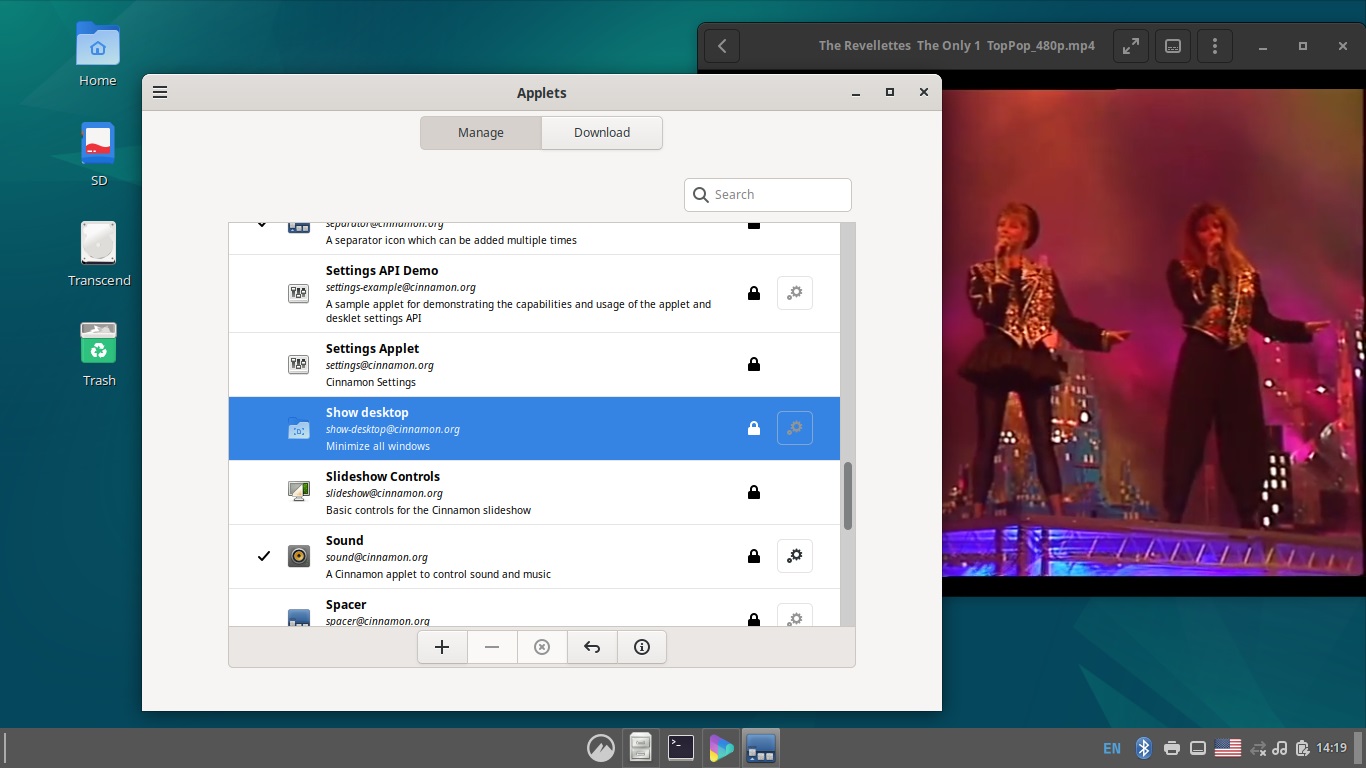1366x768 pixels.
Task: Switch to the media player panel item
Action: coord(721,747)
